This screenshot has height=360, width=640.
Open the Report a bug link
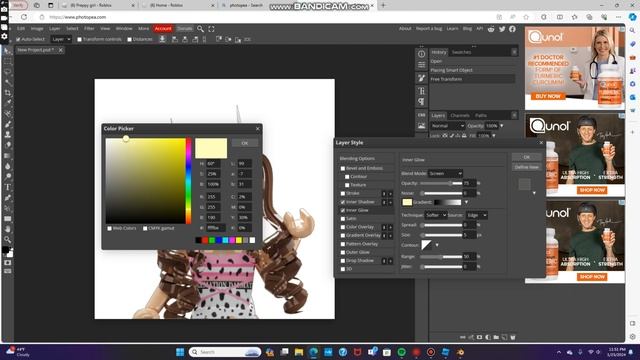[x=429, y=29]
